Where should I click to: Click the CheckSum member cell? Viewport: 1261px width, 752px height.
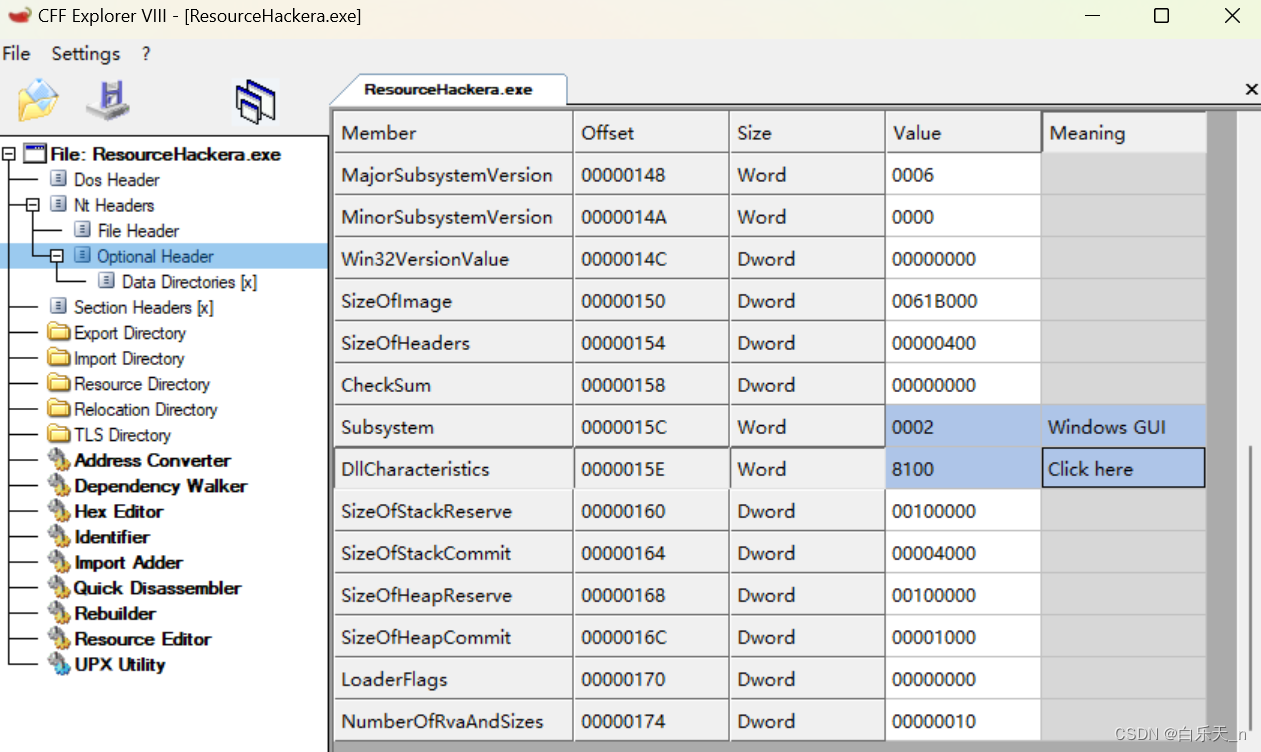coord(453,385)
